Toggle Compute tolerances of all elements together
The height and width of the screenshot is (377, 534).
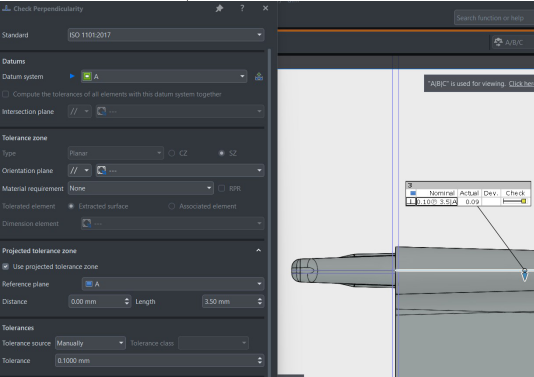click(x=5, y=94)
